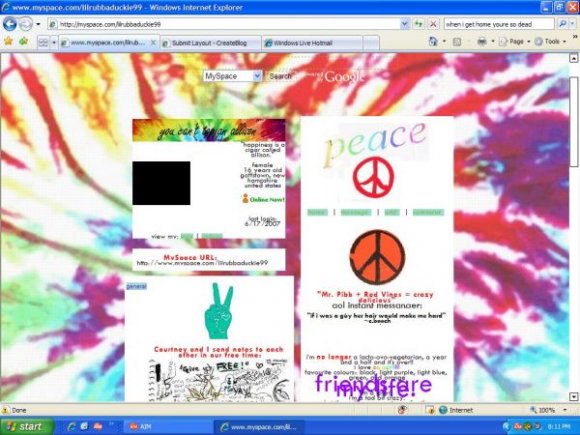
Task: Open the zoom level dropdown arrow
Action: (565, 410)
